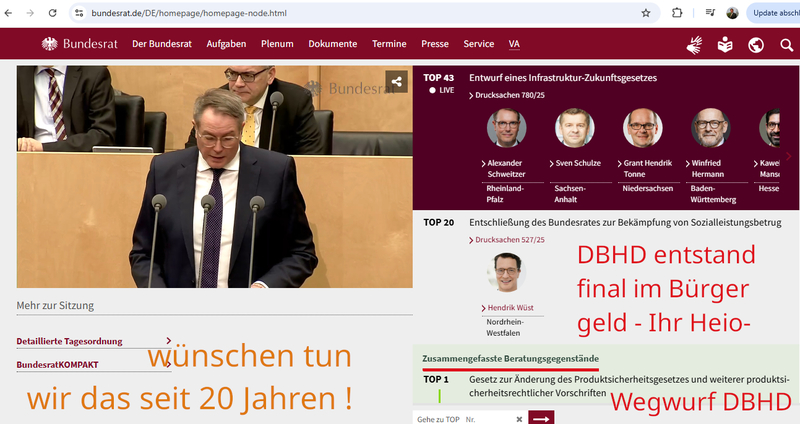Viewport: 800px width, 424px height.
Task: Open Detaillierte Tagesordnung link
Action: (x=70, y=341)
